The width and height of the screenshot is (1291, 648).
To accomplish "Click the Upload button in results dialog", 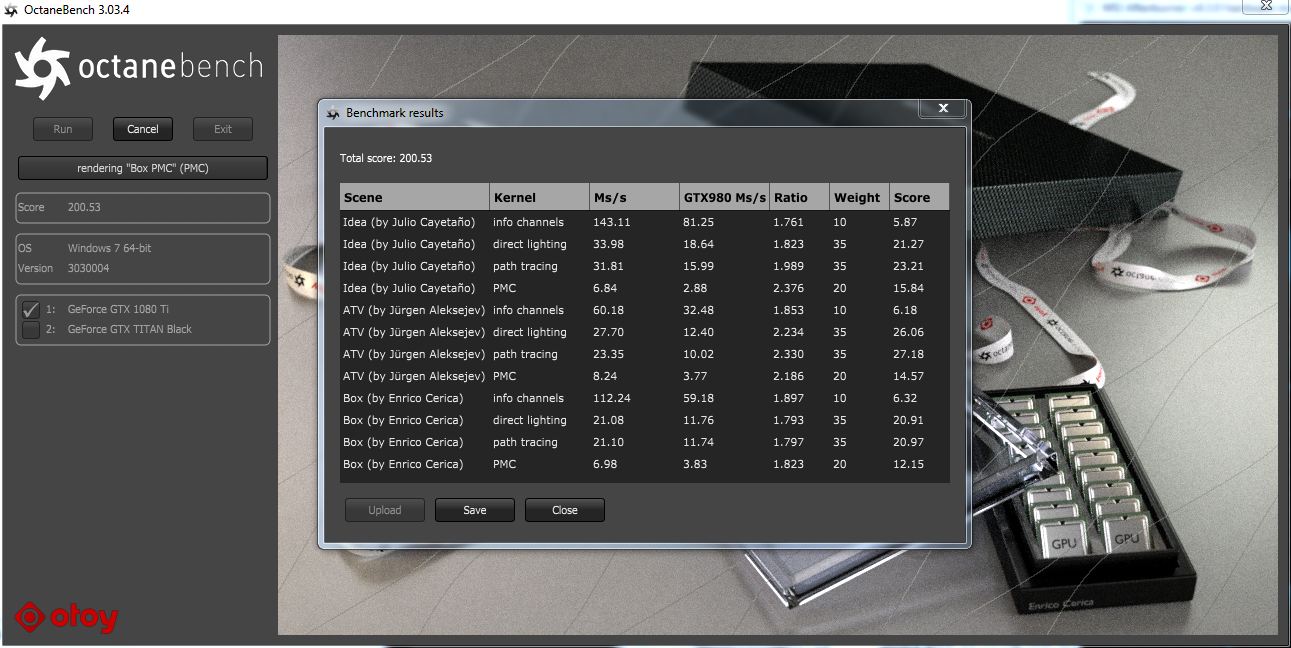I will pos(385,510).
